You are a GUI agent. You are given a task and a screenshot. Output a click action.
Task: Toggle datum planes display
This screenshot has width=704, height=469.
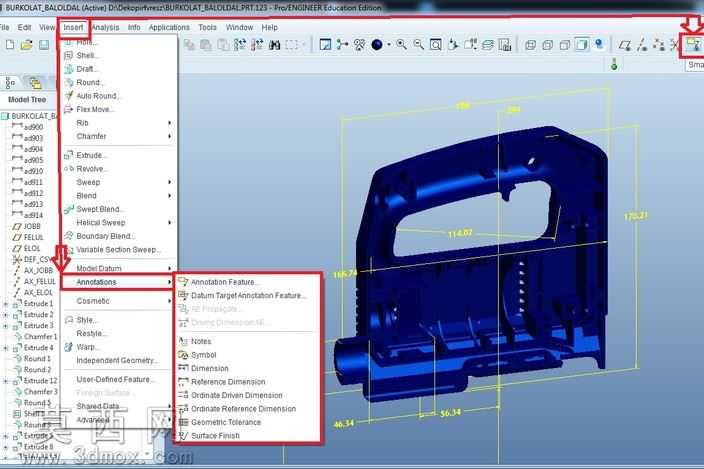pyautogui.click(x=625, y=45)
